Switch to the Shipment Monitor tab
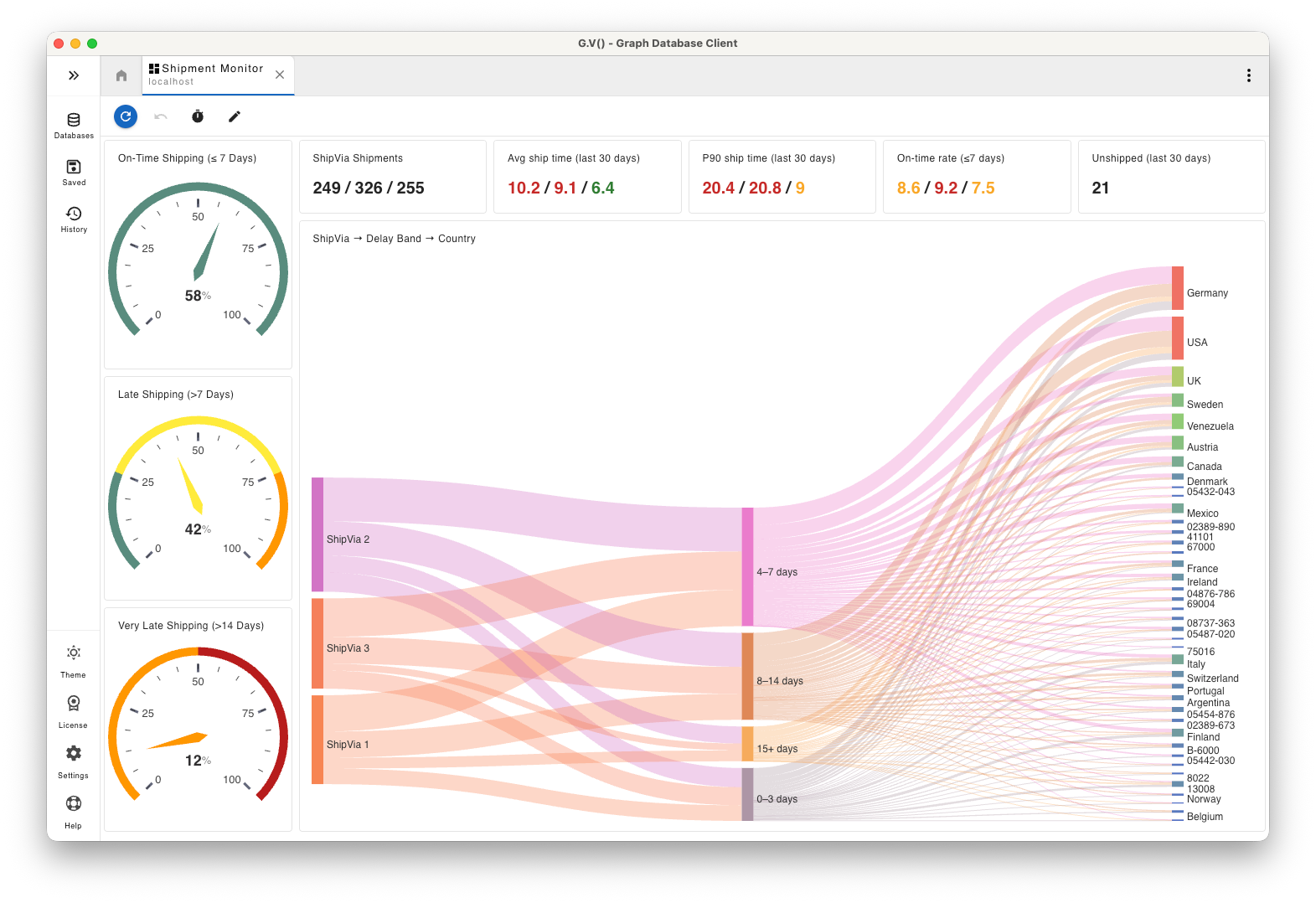The image size is (1316, 903). tap(206, 75)
